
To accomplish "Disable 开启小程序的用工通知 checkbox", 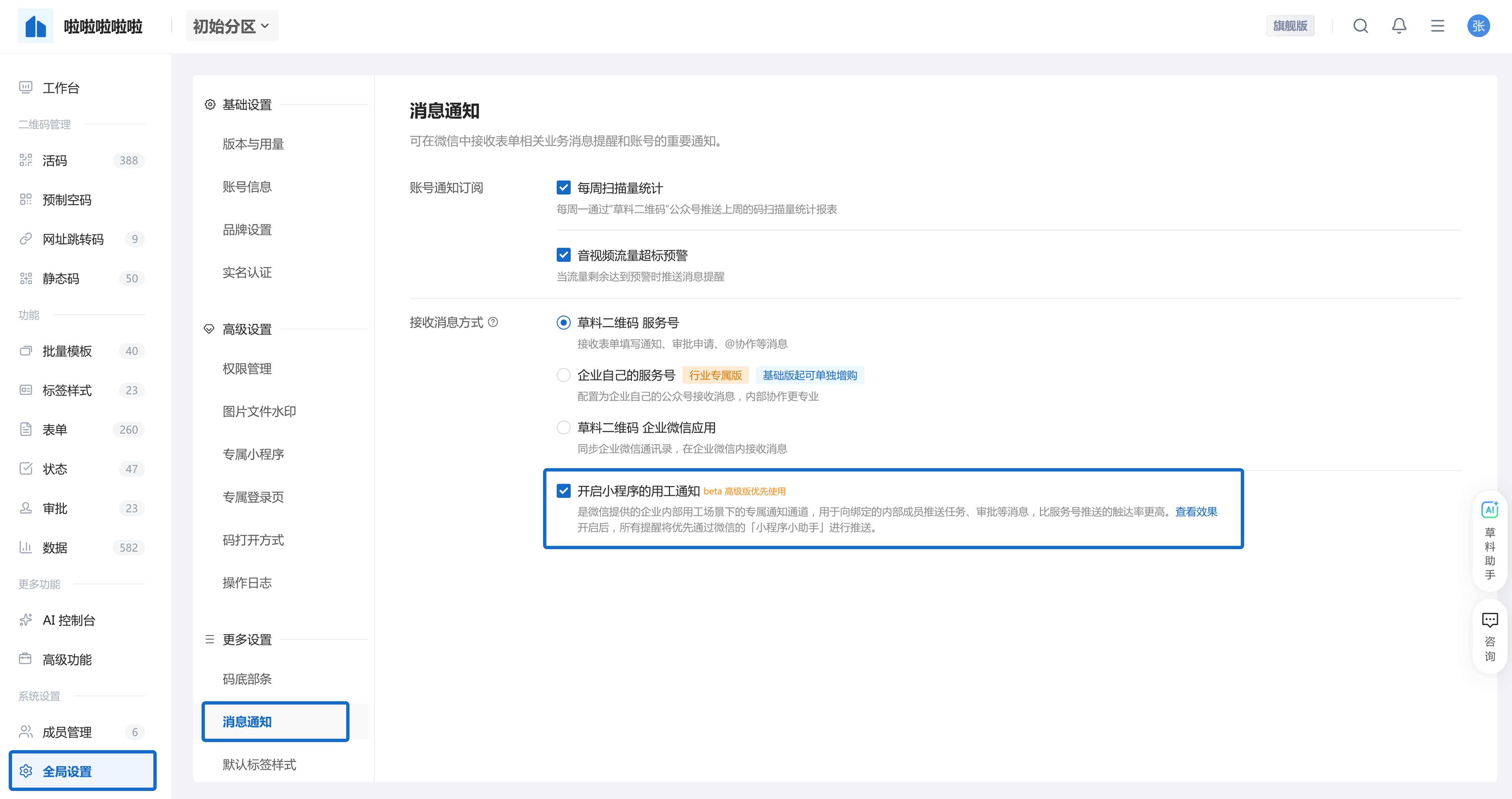I will coord(563,491).
